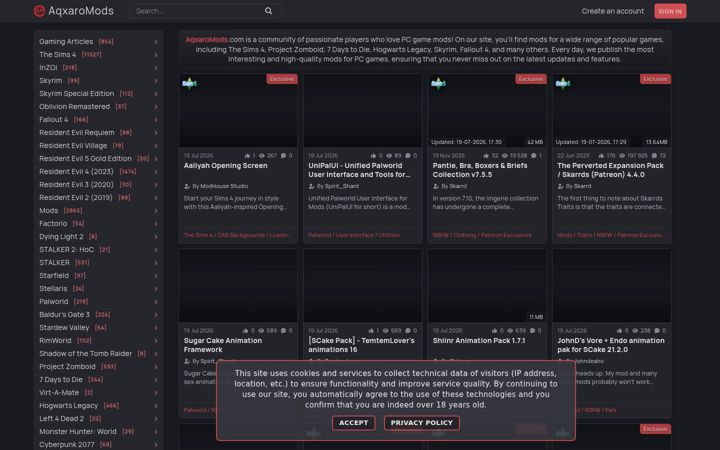Click the thumbs-up icon on the UniPalUI card
This screenshot has width=720, height=450.
[373, 156]
